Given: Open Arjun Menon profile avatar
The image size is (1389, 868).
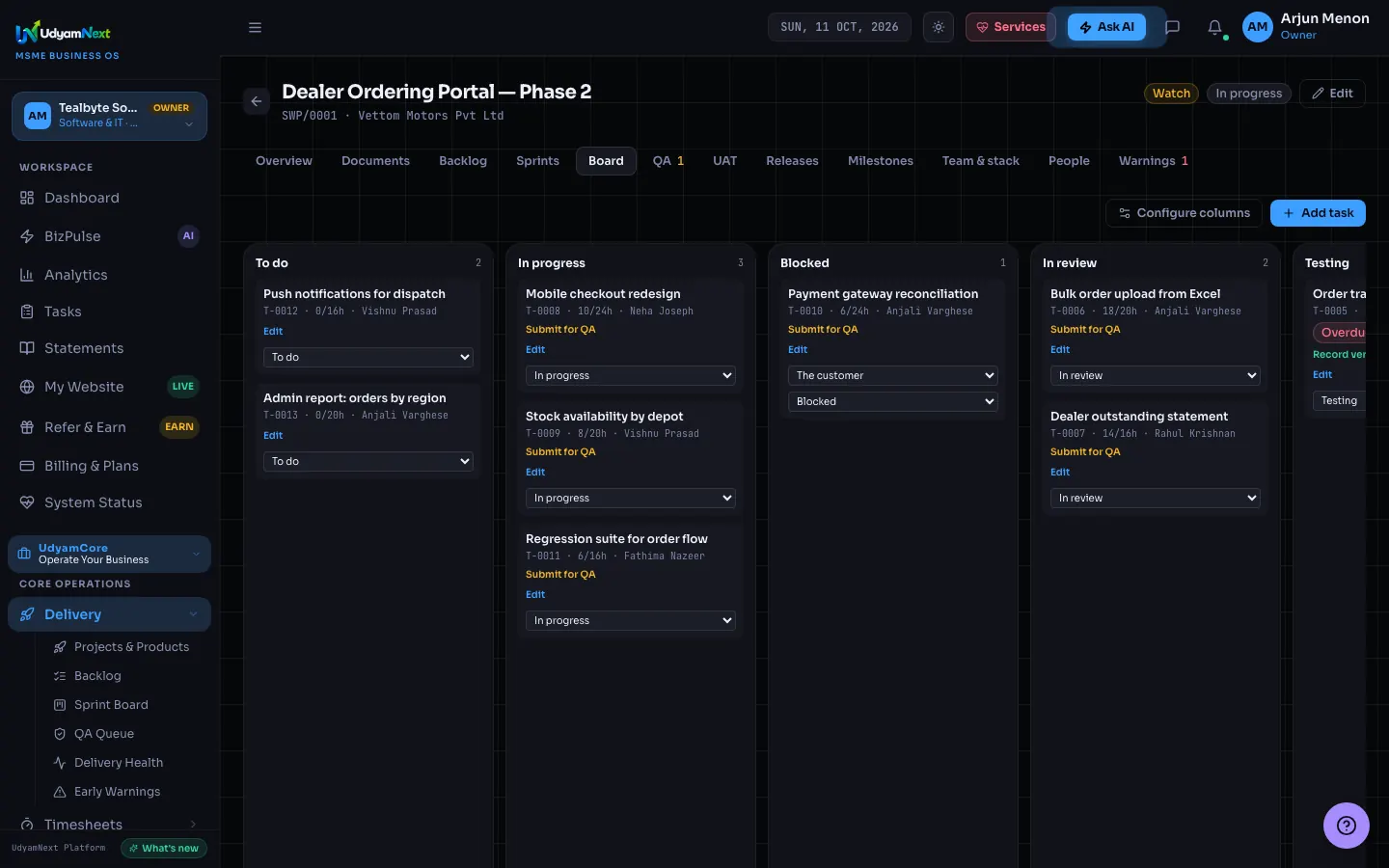Looking at the screenshot, I should click(1258, 27).
